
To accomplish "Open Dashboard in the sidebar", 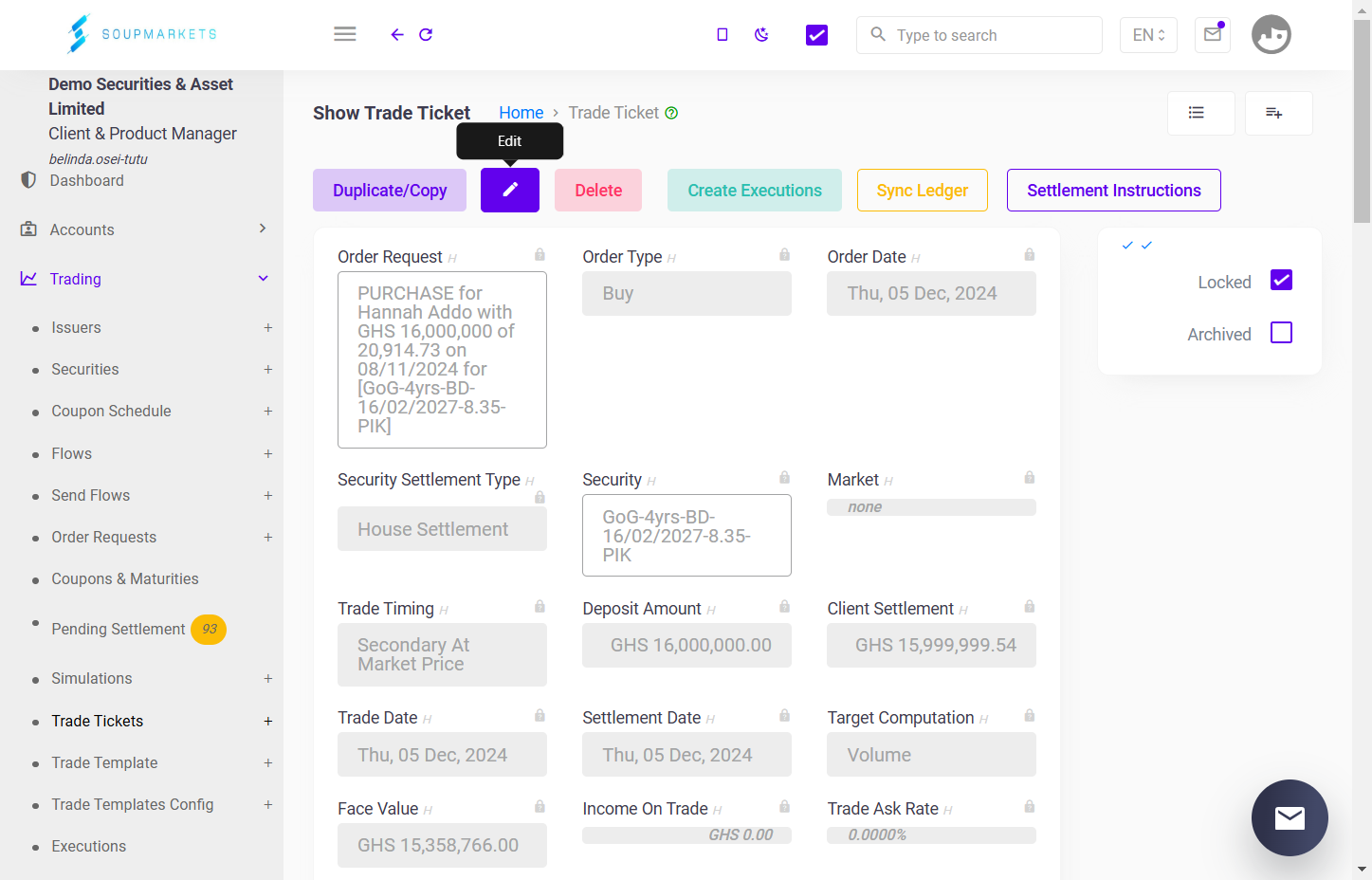I will click(x=86, y=180).
